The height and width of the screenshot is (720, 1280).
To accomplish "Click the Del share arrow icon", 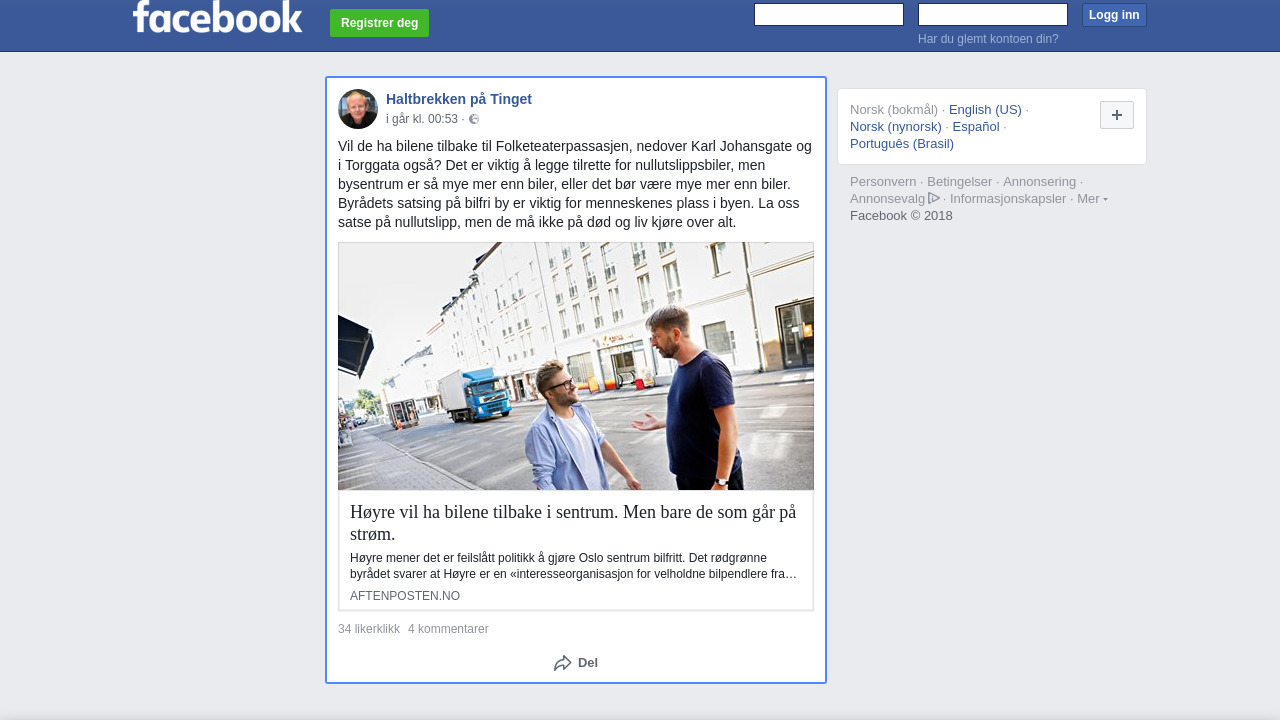I will pos(563,663).
